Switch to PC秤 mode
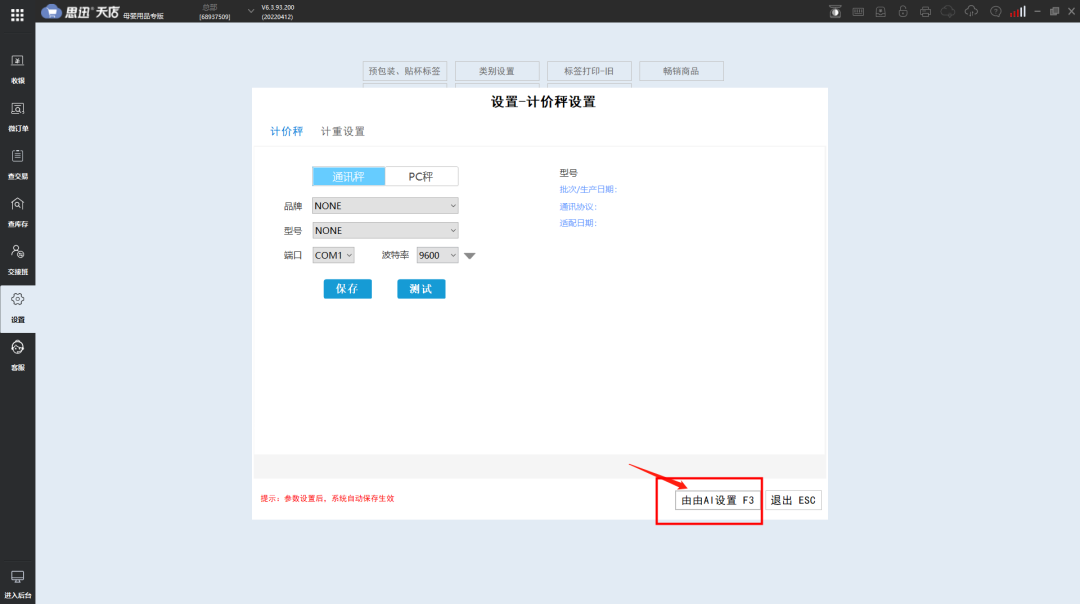1080x604 pixels. pyautogui.click(x=423, y=175)
